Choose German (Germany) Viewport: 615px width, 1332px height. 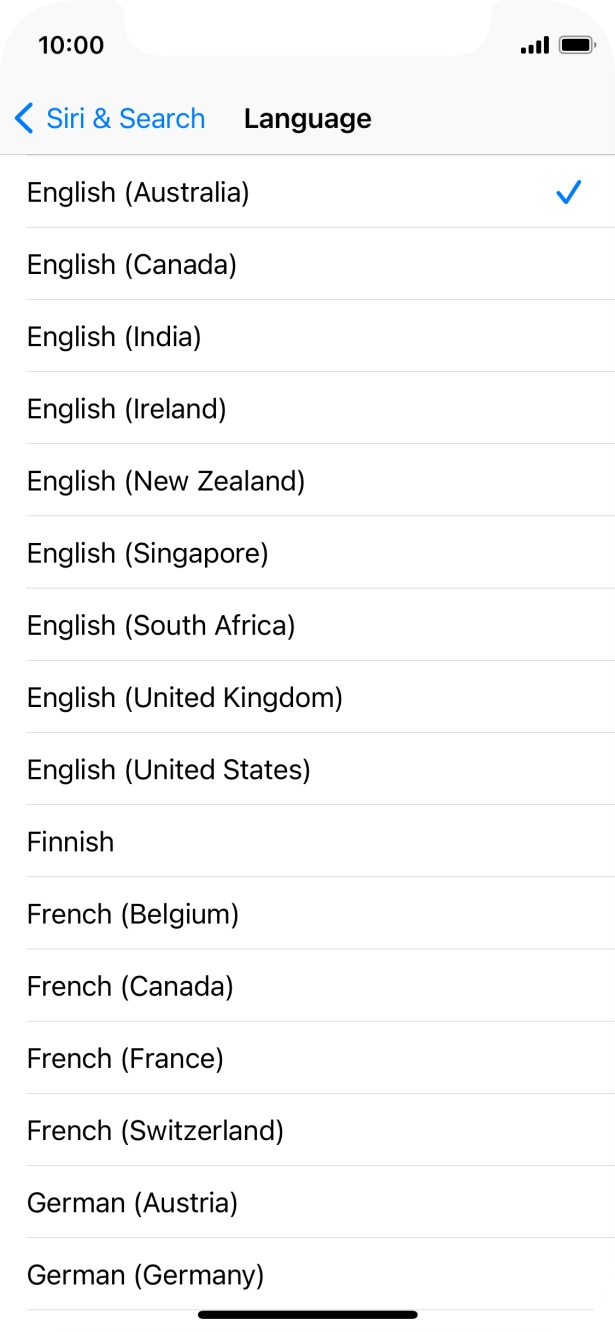[x=146, y=1274]
